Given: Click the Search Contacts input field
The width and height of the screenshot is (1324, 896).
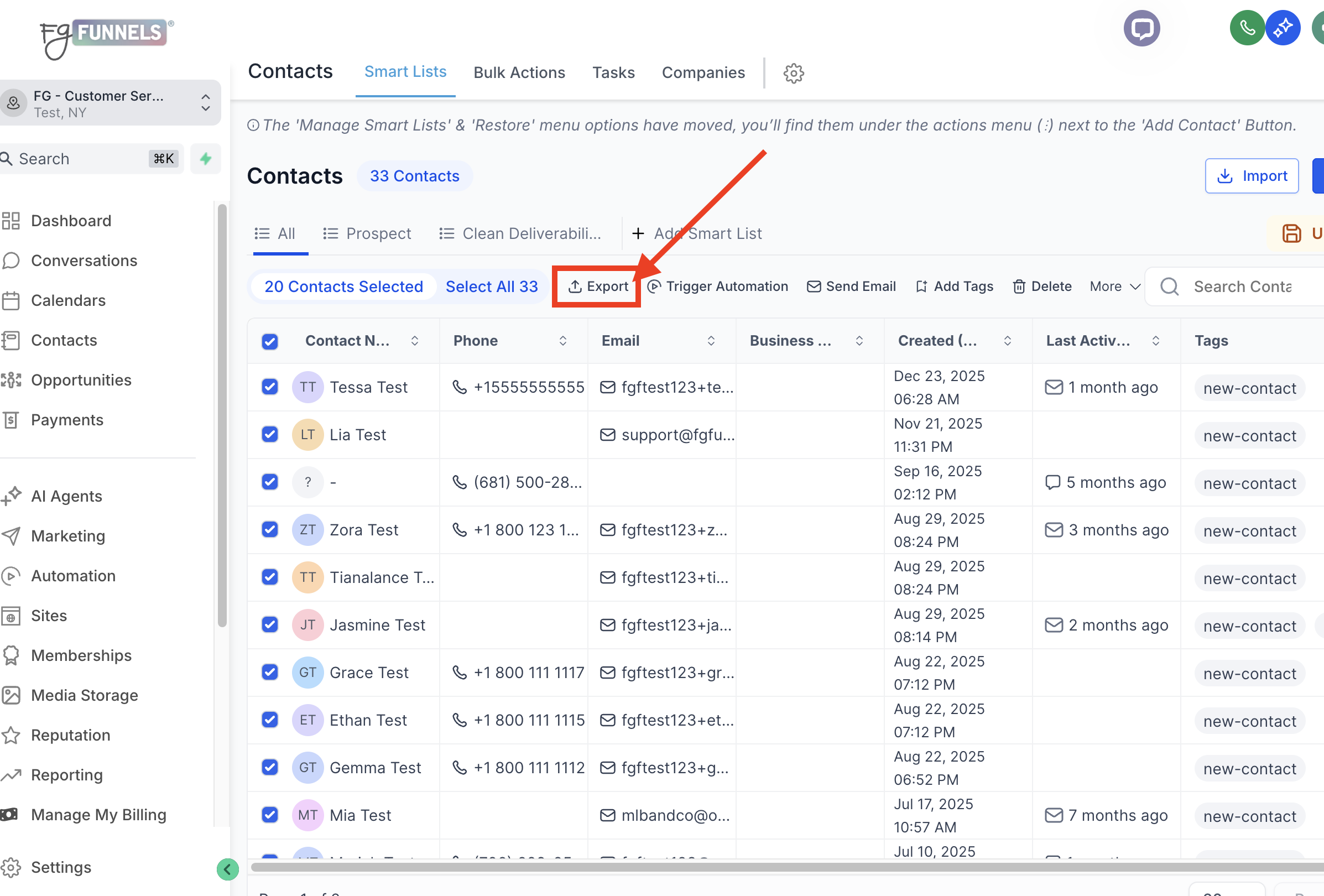Looking at the screenshot, I should (1242, 286).
